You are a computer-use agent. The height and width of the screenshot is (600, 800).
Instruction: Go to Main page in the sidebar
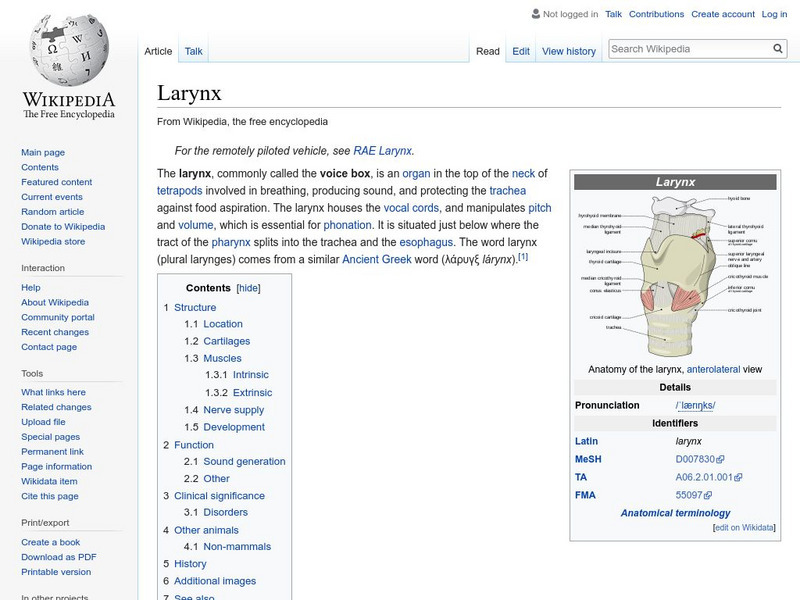(x=43, y=152)
